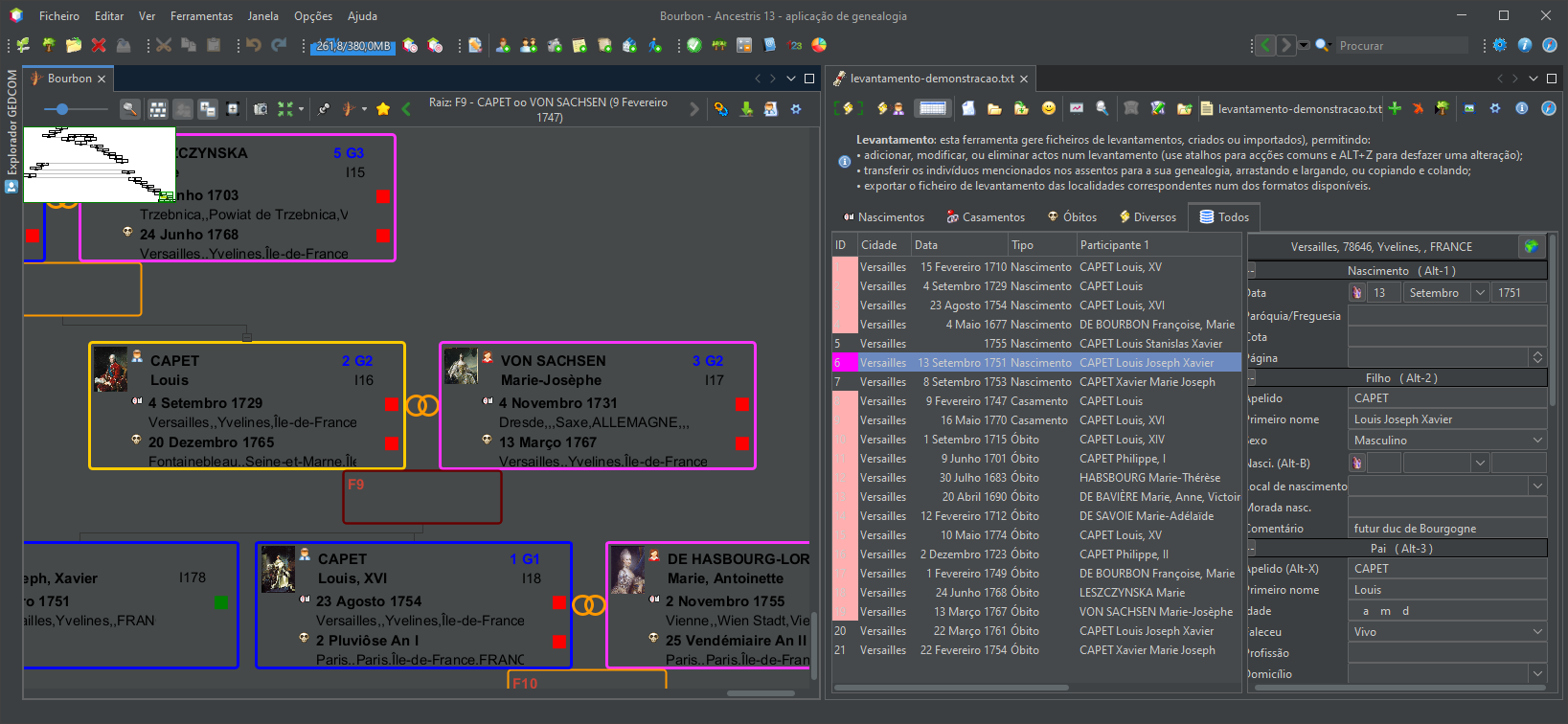Switch to the Nascimentos tab
The image size is (1568, 724).
(882, 217)
